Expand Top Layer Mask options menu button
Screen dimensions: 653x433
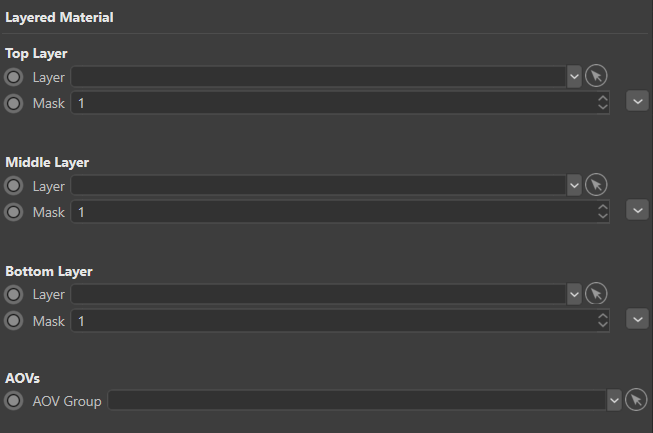(637, 101)
